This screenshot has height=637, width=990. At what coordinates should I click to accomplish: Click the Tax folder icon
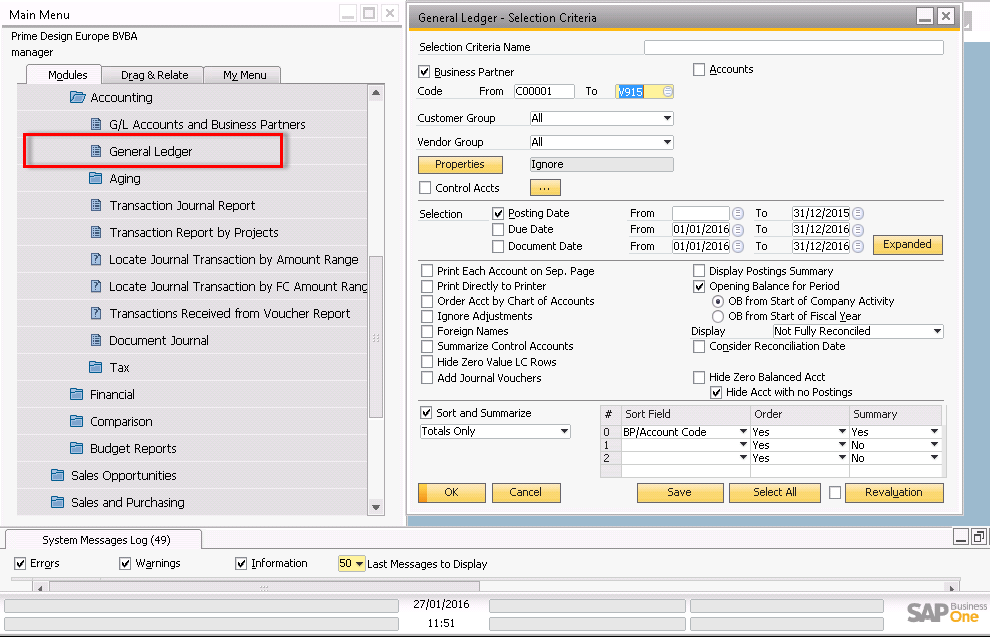click(95, 367)
